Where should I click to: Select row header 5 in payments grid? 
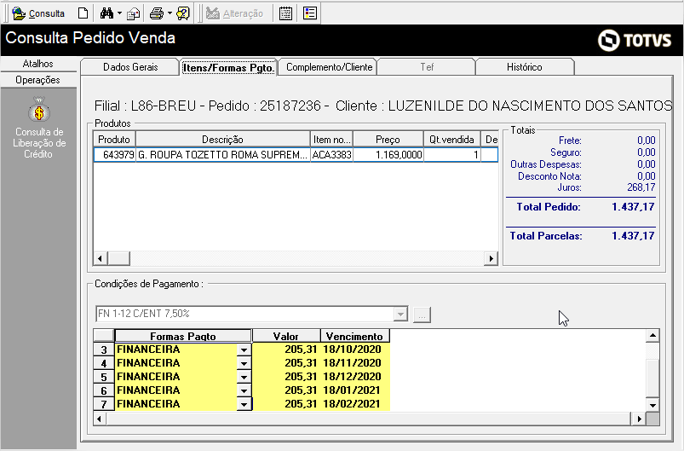coord(104,377)
